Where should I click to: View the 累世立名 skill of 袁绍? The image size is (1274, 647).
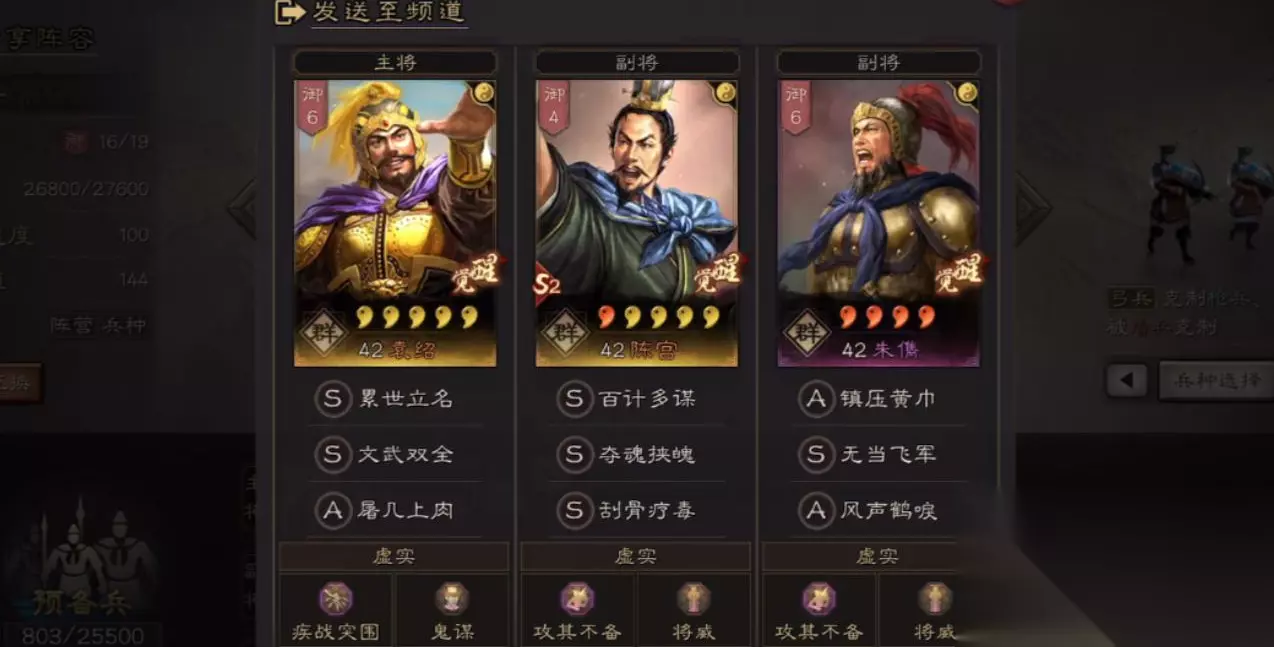pos(385,399)
